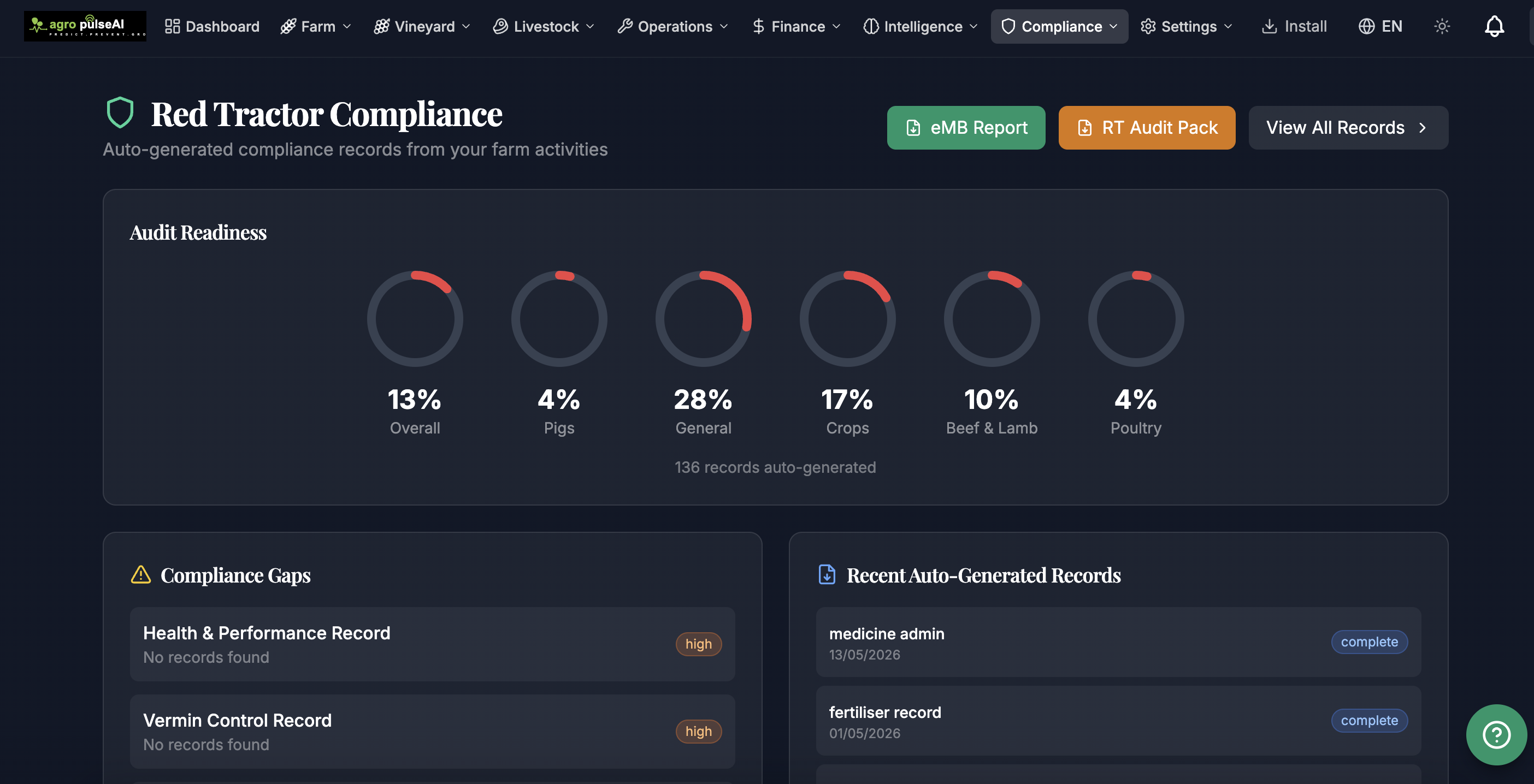The image size is (1534, 784).
Task: Click the Vineyard grape icon
Action: pos(382,26)
